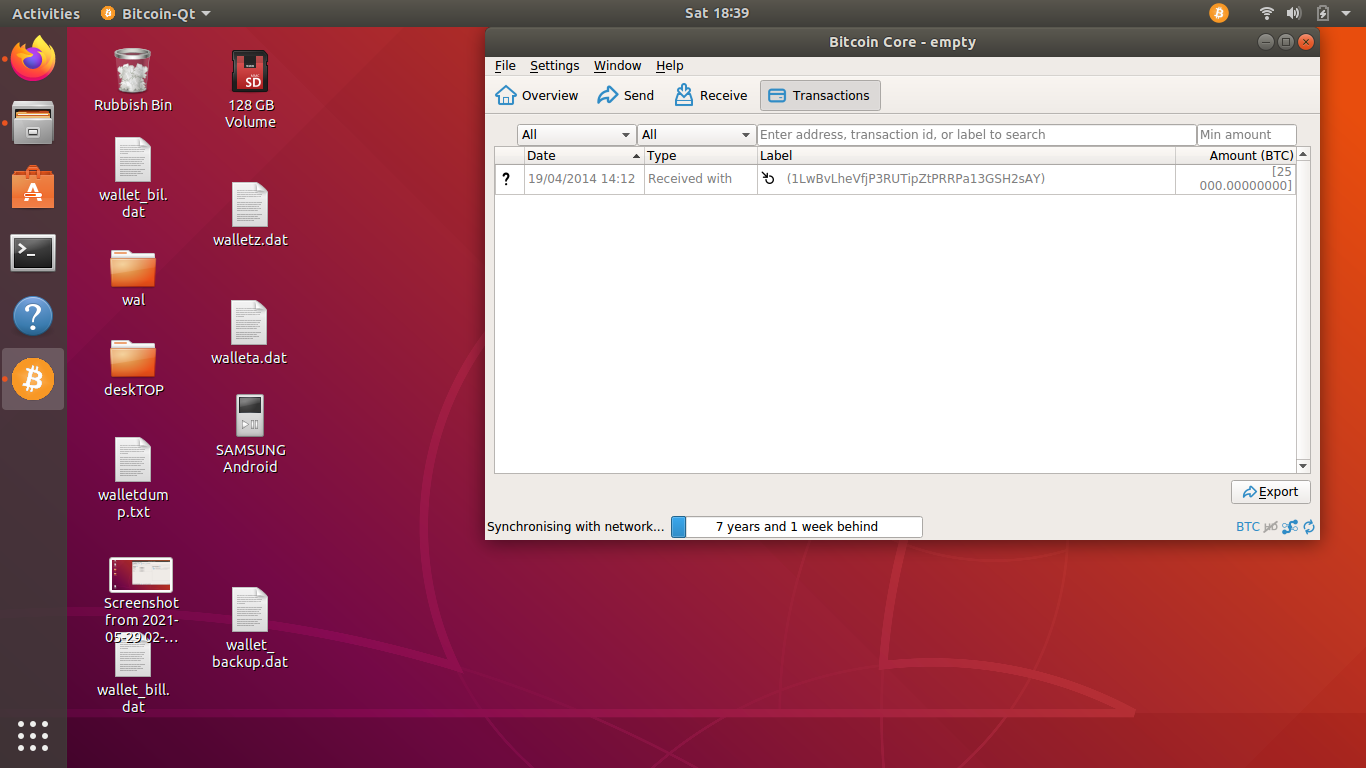This screenshot has height=768, width=1366.
Task: Click the transaction list scrollbar down arrow
Action: point(1303,466)
